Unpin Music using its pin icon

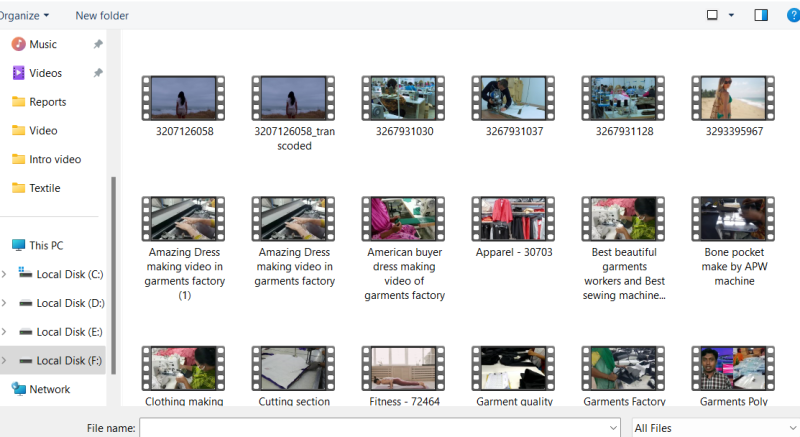(x=97, y=44)
